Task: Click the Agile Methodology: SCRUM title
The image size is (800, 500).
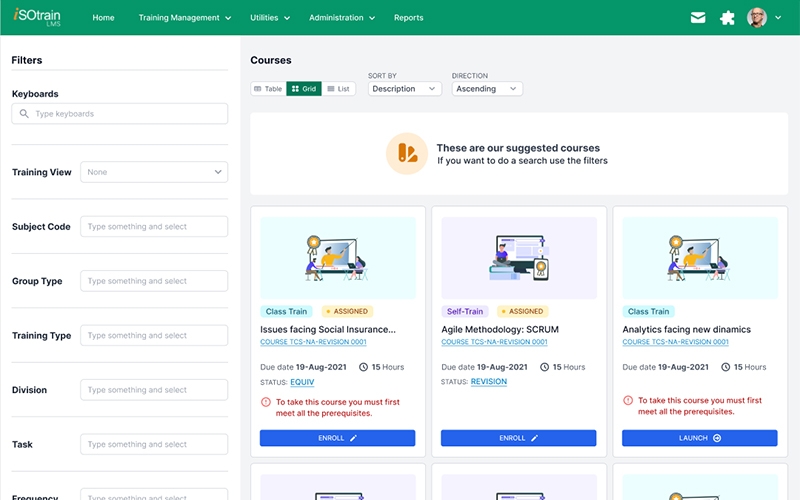Action: coord(500,330)
